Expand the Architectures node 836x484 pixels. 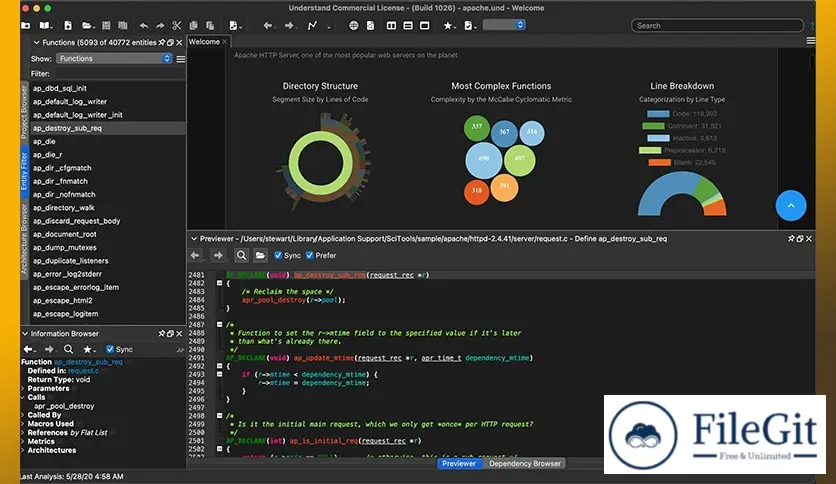[x=23, y=450]
